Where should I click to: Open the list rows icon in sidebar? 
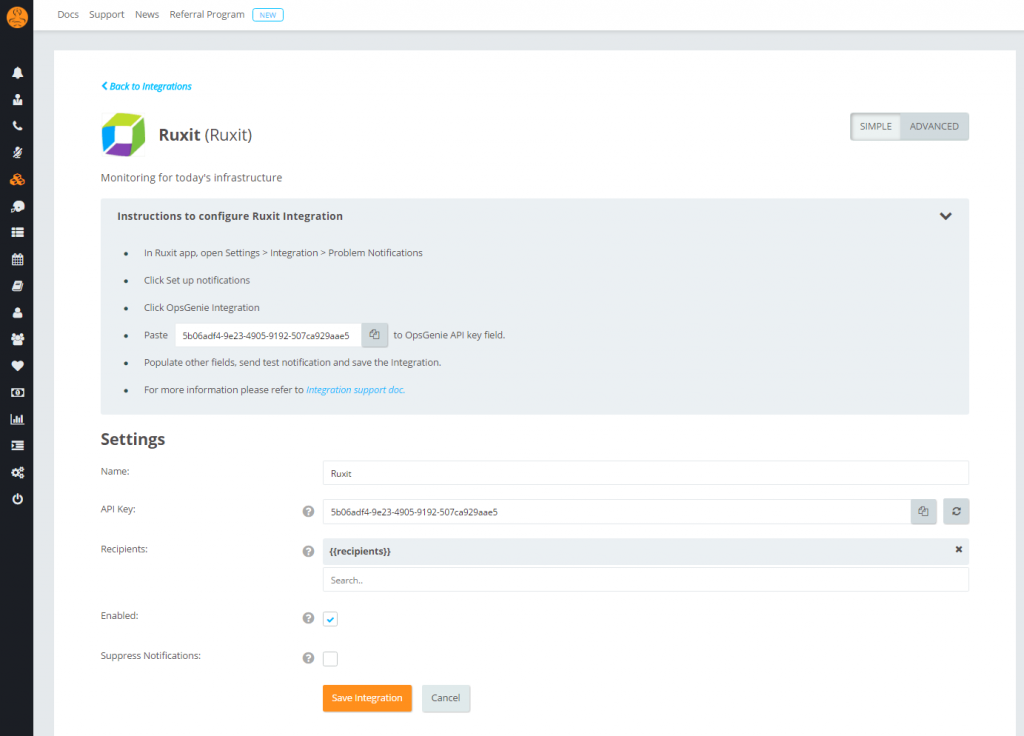pos(18,232)
